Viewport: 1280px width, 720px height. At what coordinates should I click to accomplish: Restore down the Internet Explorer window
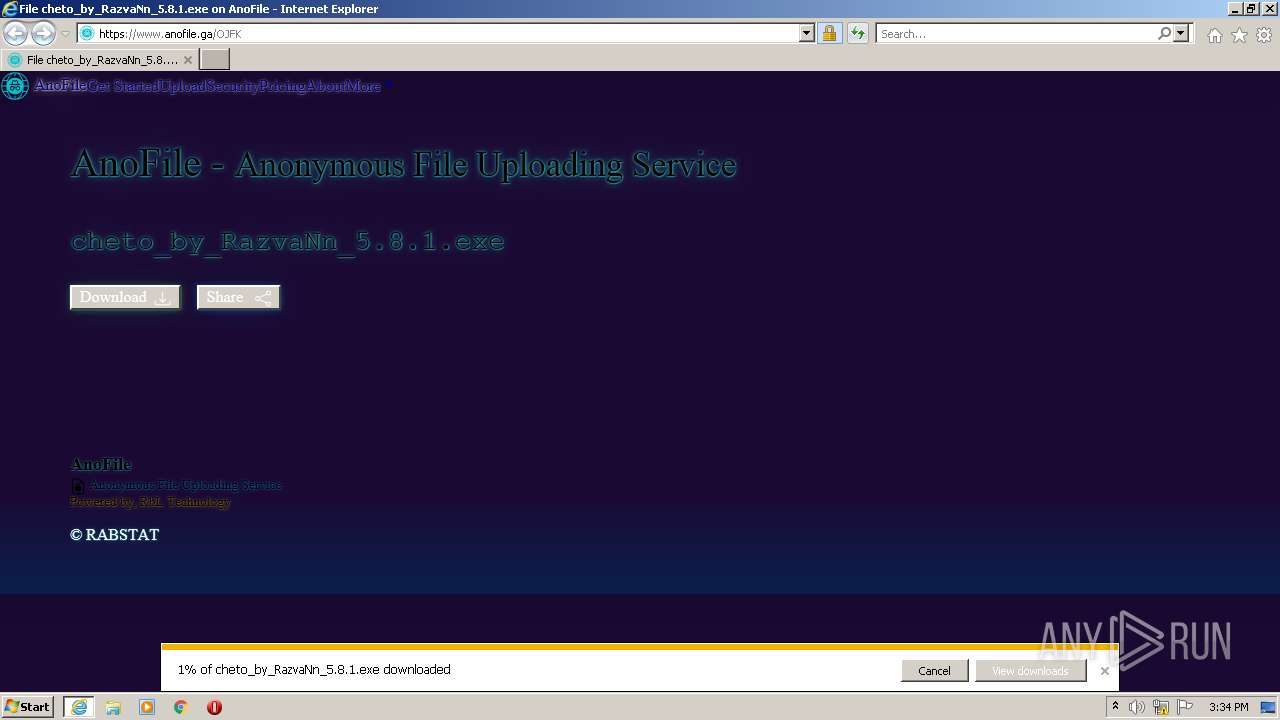[x=1251, y=9]
